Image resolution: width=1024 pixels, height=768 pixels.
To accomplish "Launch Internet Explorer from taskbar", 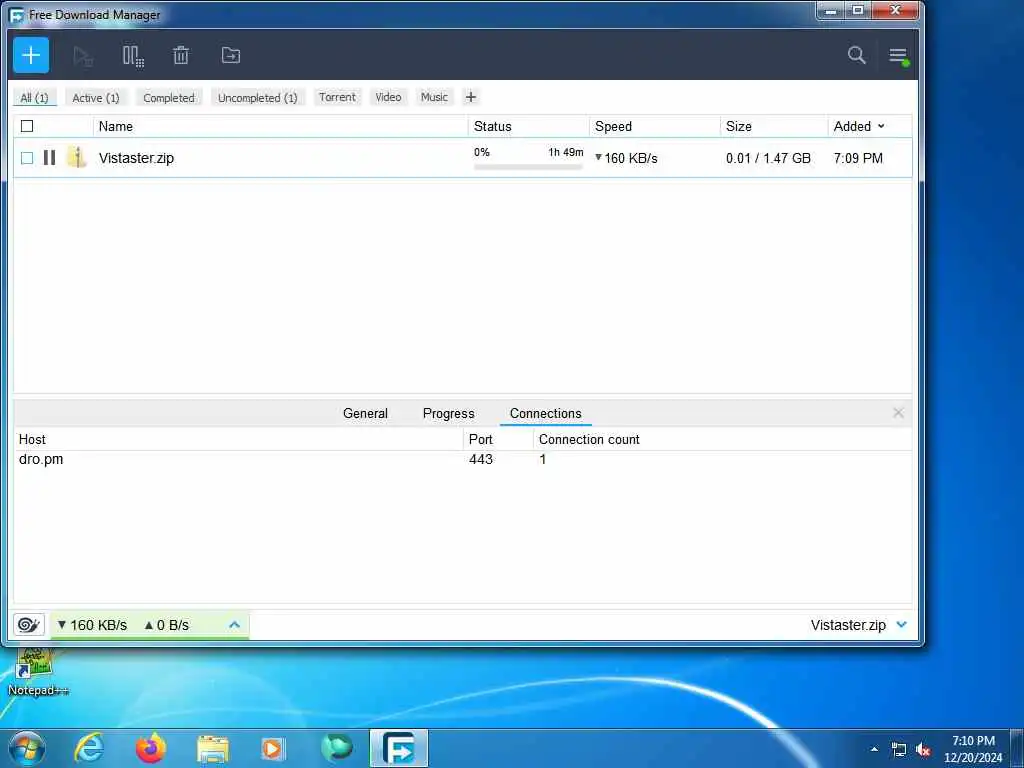I will (89, 748).
